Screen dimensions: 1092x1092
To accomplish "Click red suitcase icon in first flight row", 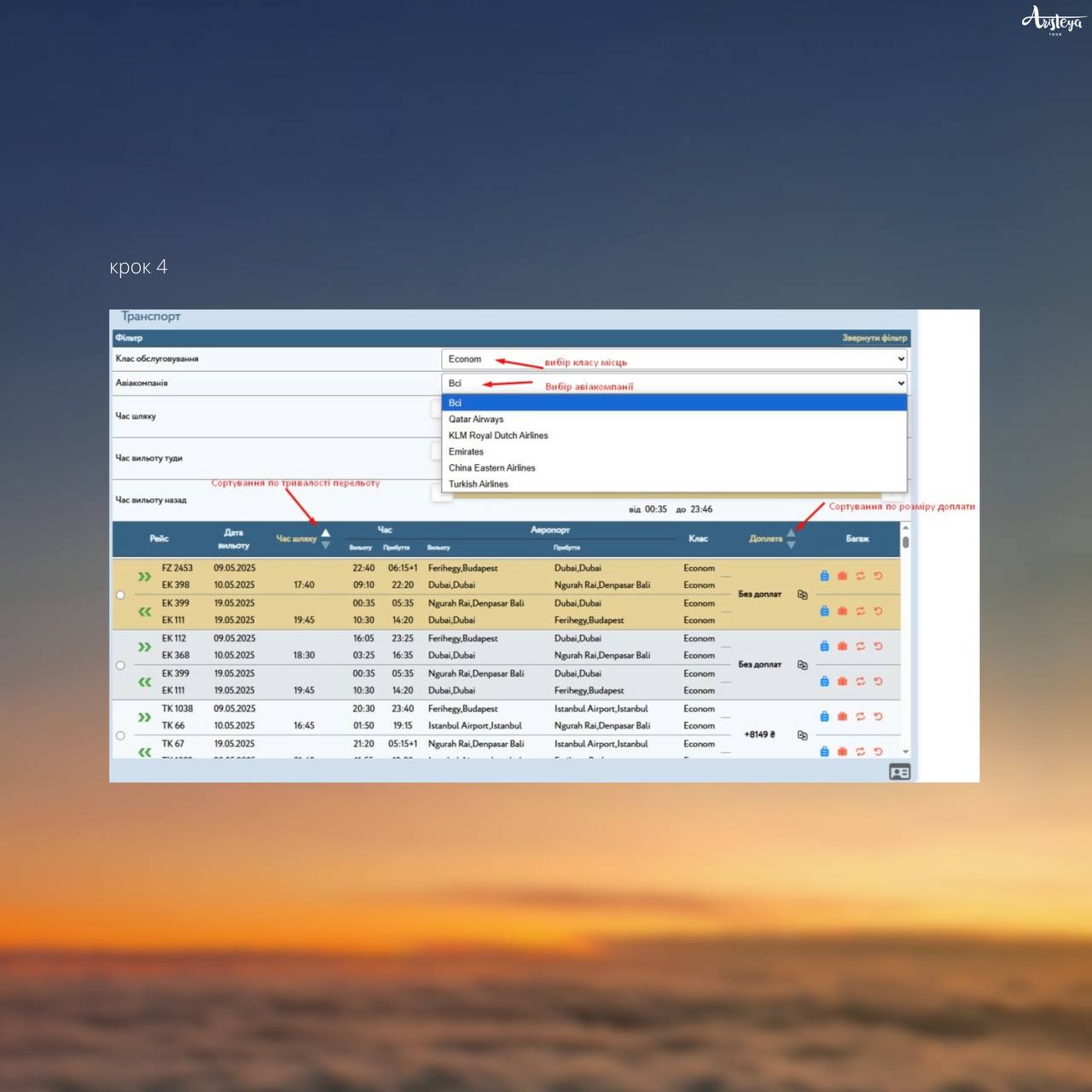I will 842,576.
